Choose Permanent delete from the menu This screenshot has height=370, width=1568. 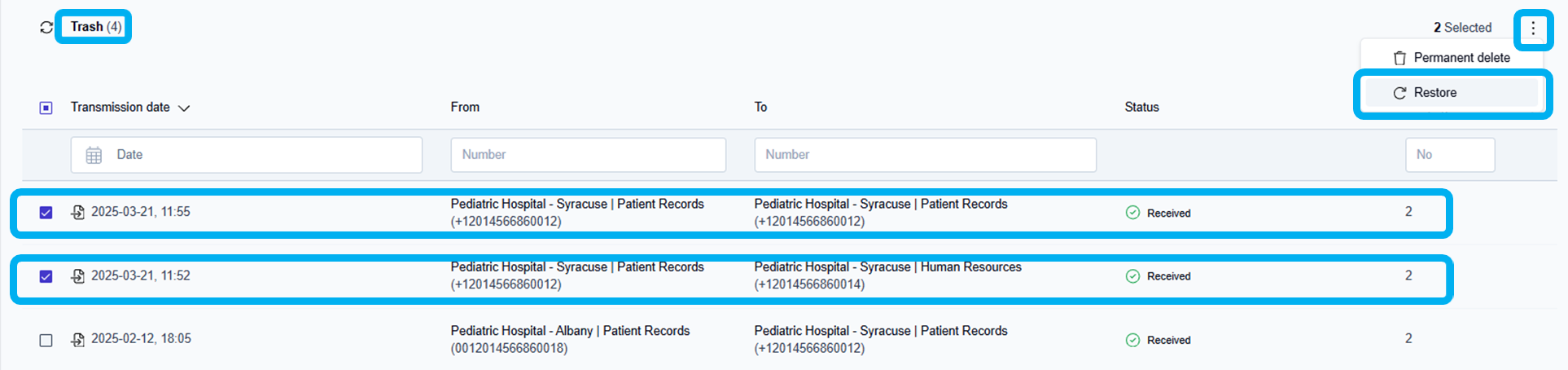[1452, 58]
